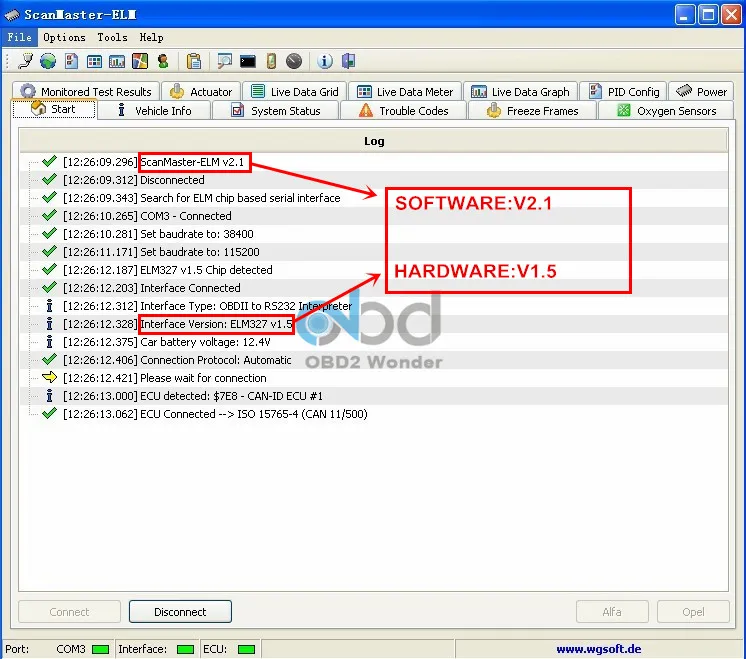This screenshot has width=746, height=659.
Task: Switch to the Actuator tab
Action: [201, 91]
